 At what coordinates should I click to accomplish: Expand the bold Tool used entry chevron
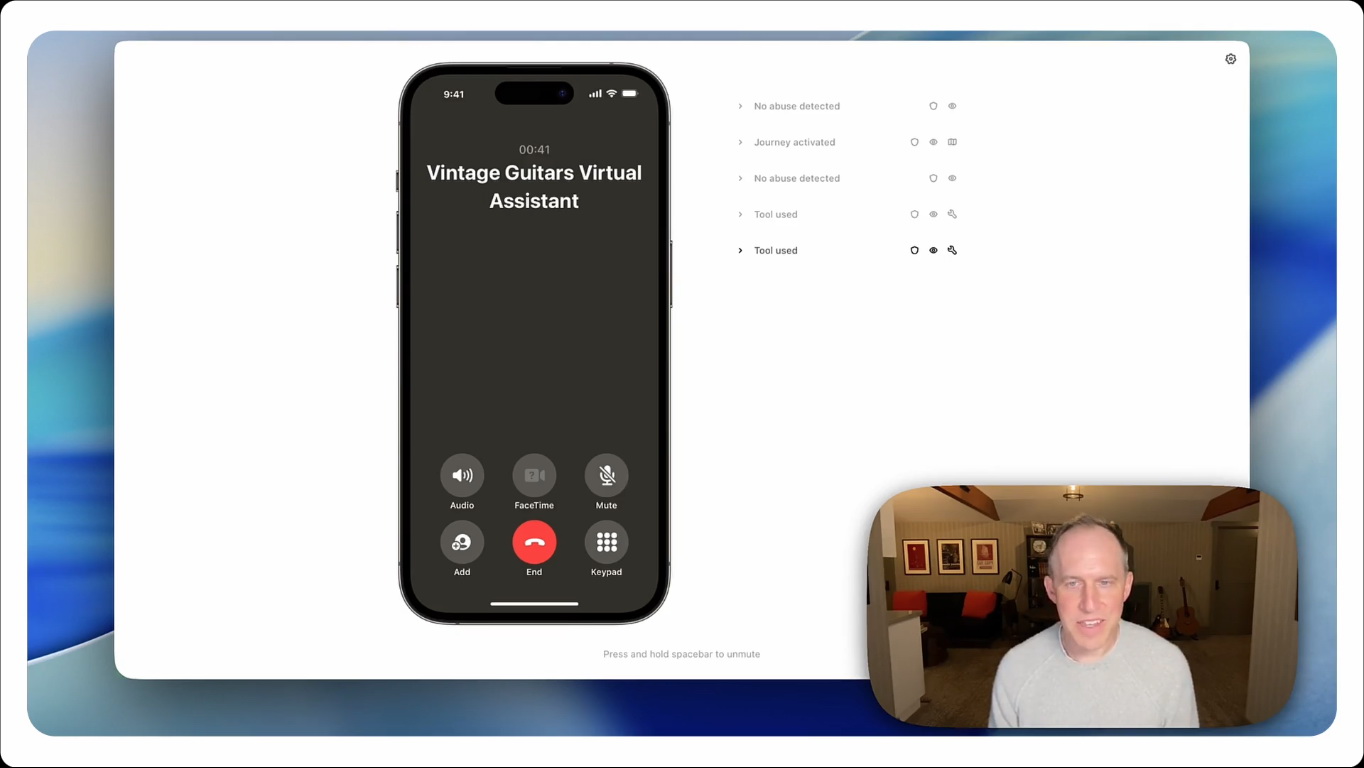tap(740, 251)
